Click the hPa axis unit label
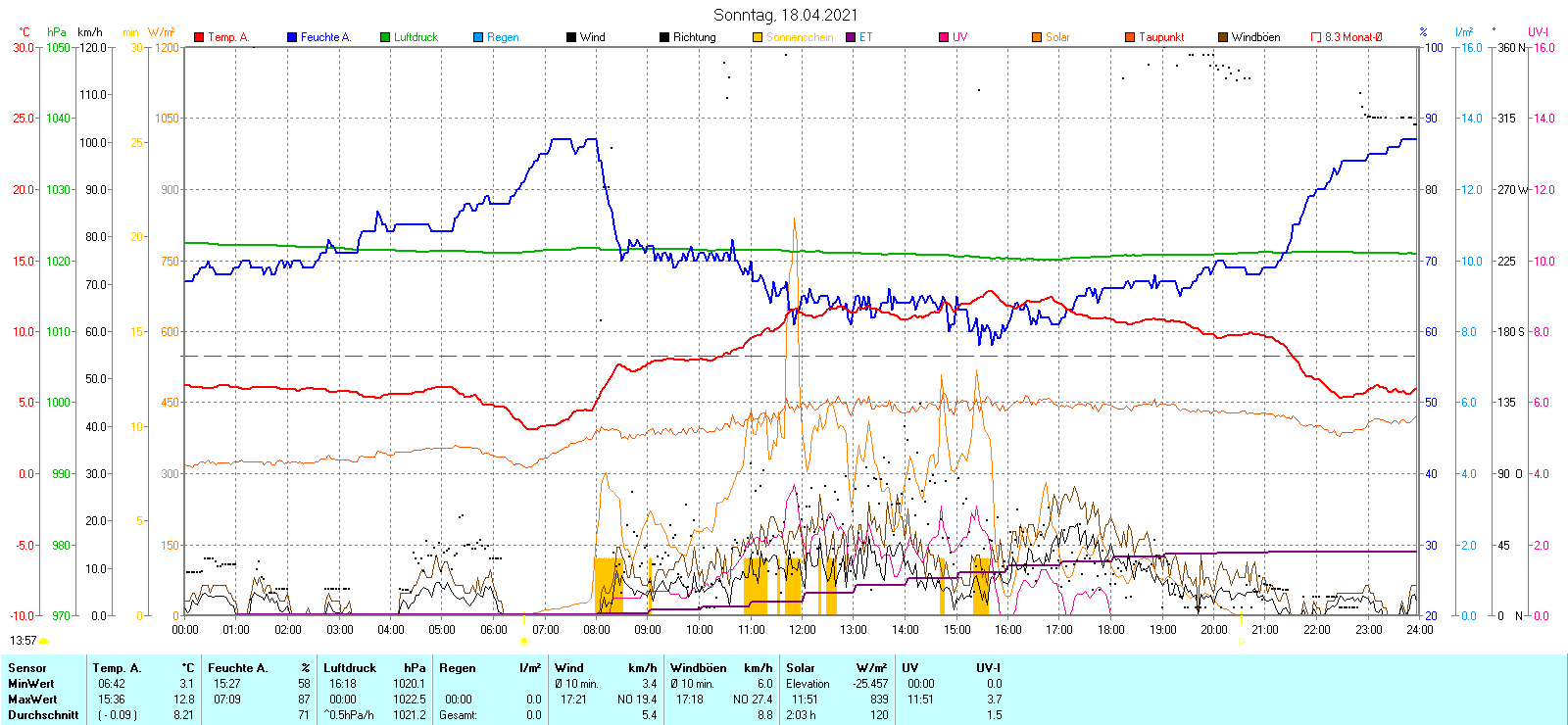 tap(57, 32)
